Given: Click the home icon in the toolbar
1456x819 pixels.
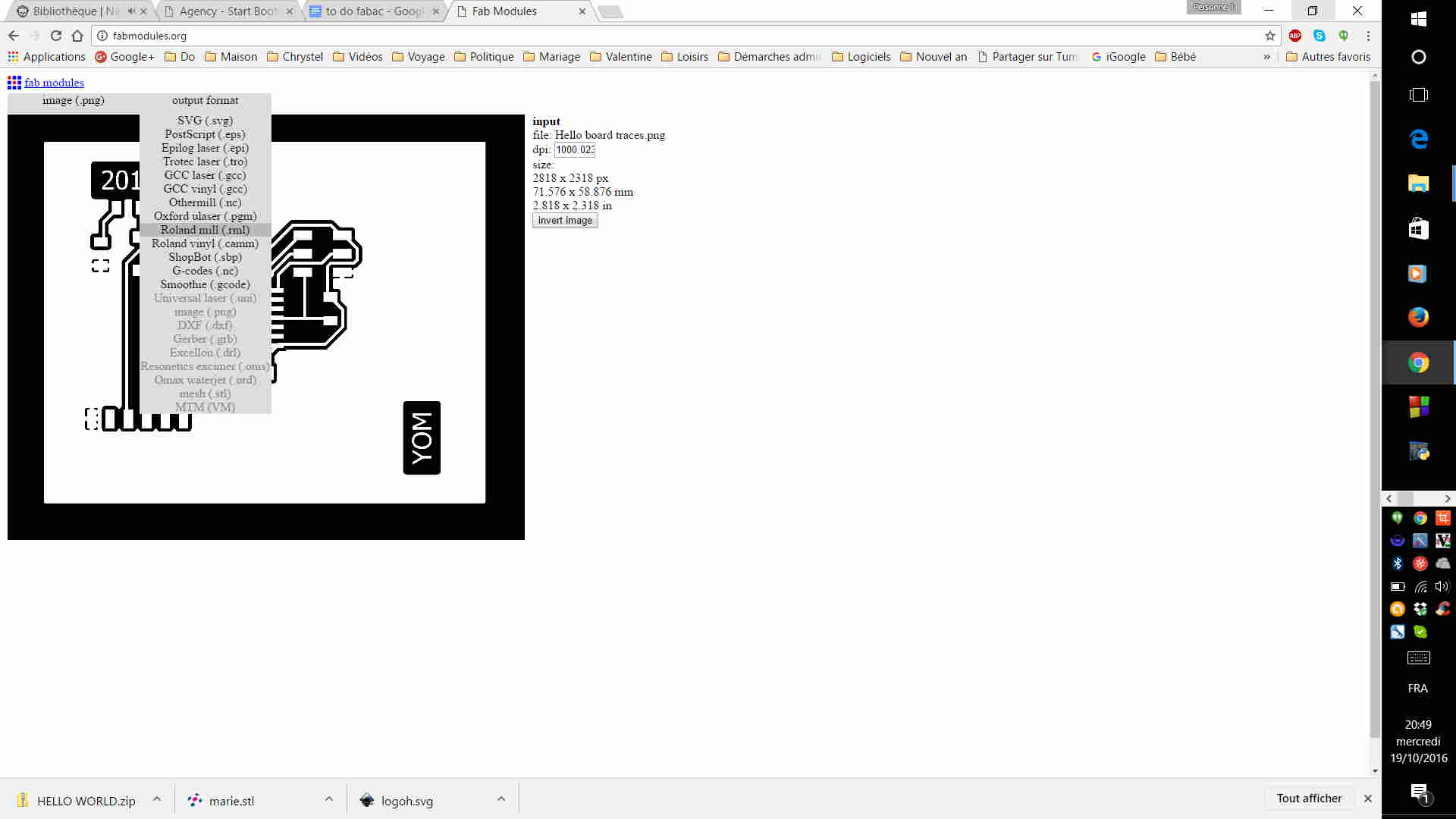Looking at the screenshot, I should [77, 36].
